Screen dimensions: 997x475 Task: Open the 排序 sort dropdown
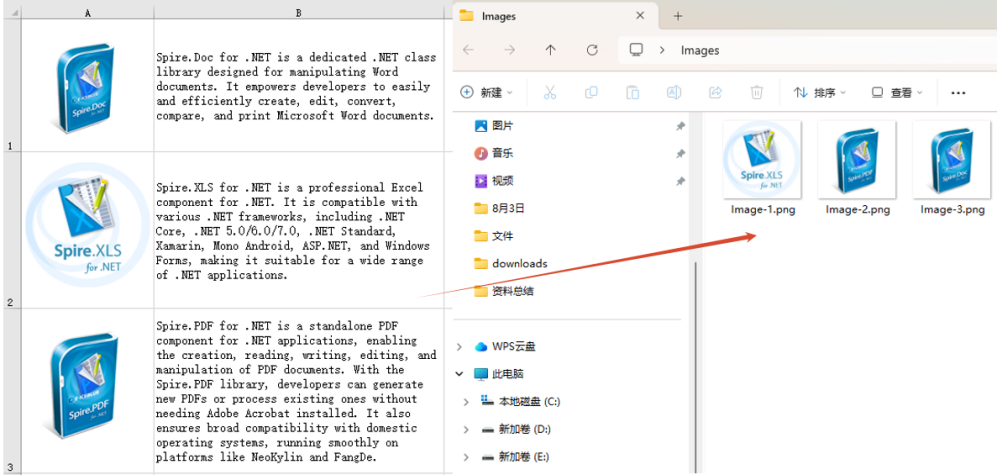coord(820,93)
